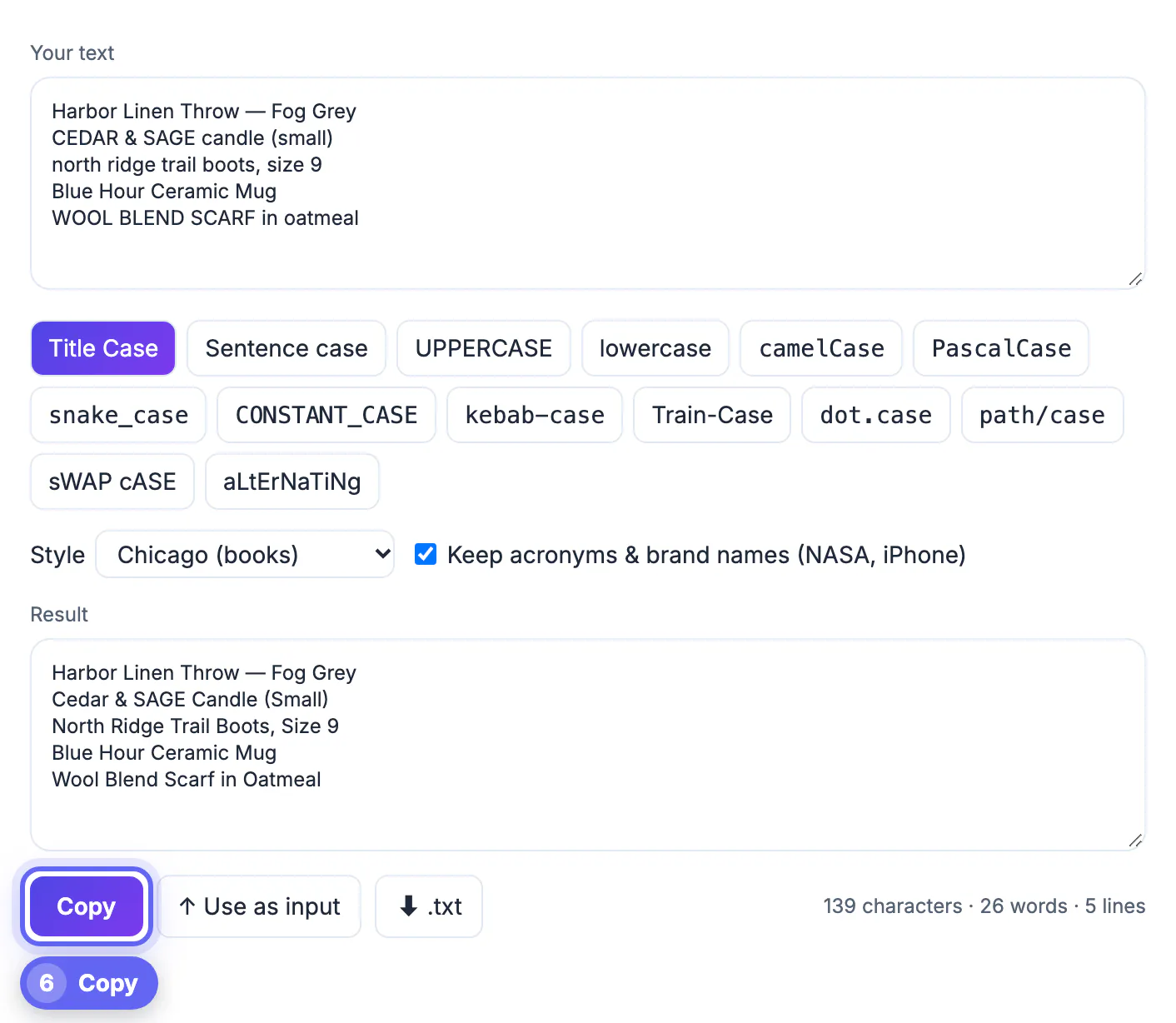Uncheck Keep acronyms & brand names
Viewport: 1176px width, 1023px height.
coord(426,554)
